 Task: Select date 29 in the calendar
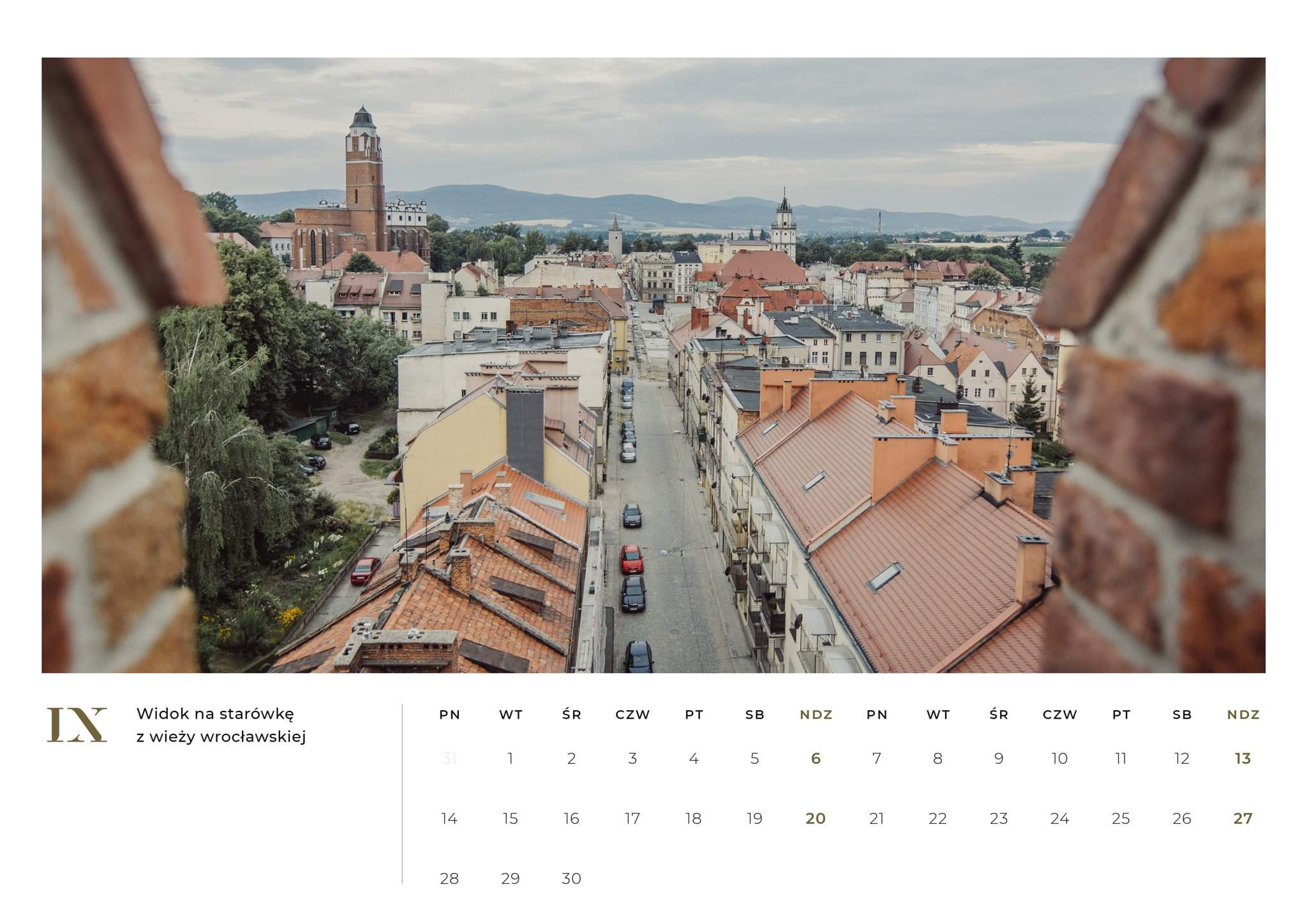(x=510, y=879)
